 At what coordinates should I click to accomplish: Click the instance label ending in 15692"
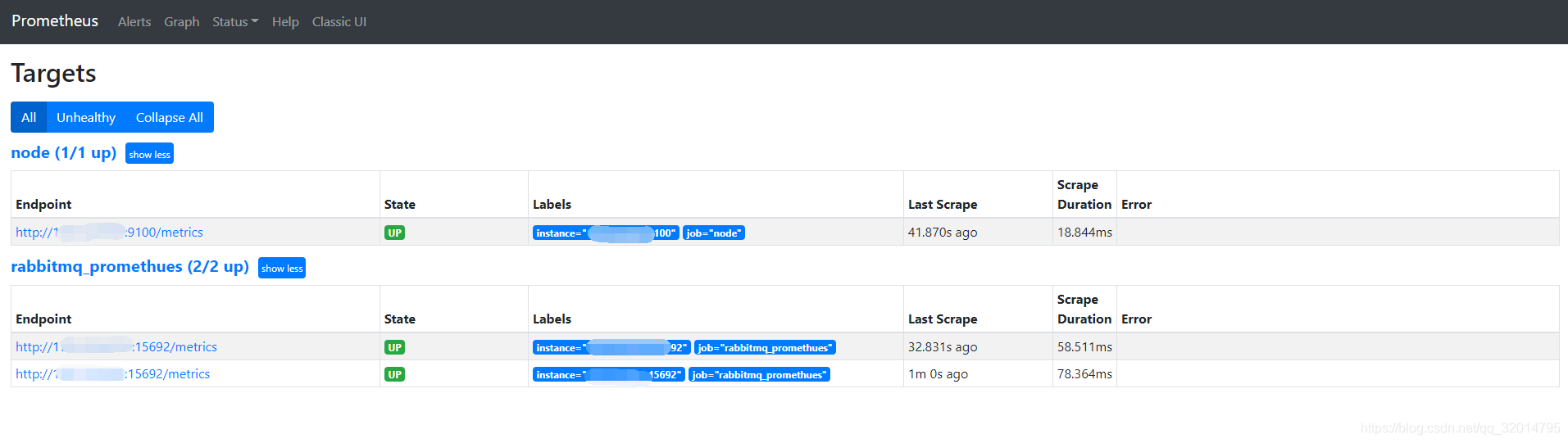coord(609,375)
